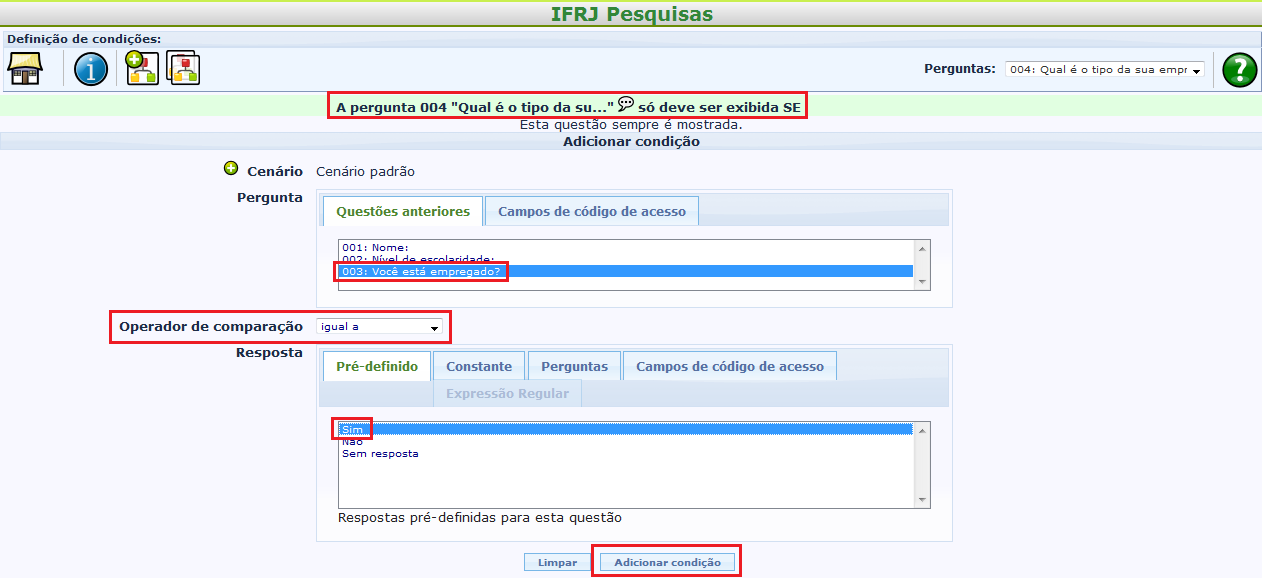Click the Adicionar condição button
The height and width of the screenshot is (578, 1262).
pyautogui.click(x=667, y=562)
